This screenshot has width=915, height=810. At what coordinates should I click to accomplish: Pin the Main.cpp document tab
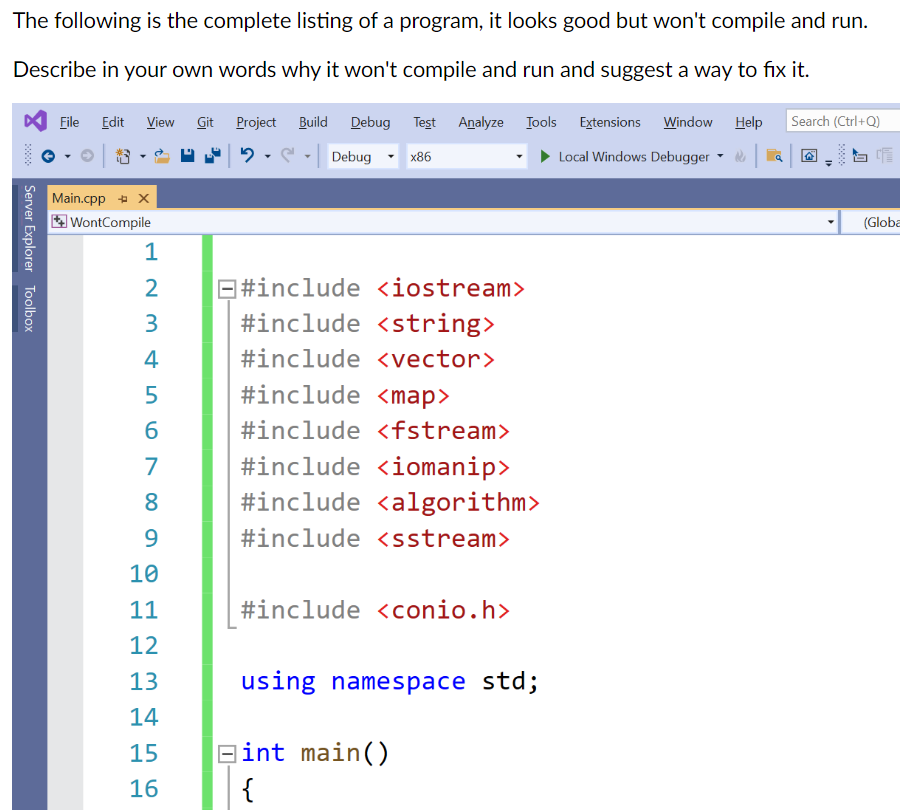click(120, 198)
